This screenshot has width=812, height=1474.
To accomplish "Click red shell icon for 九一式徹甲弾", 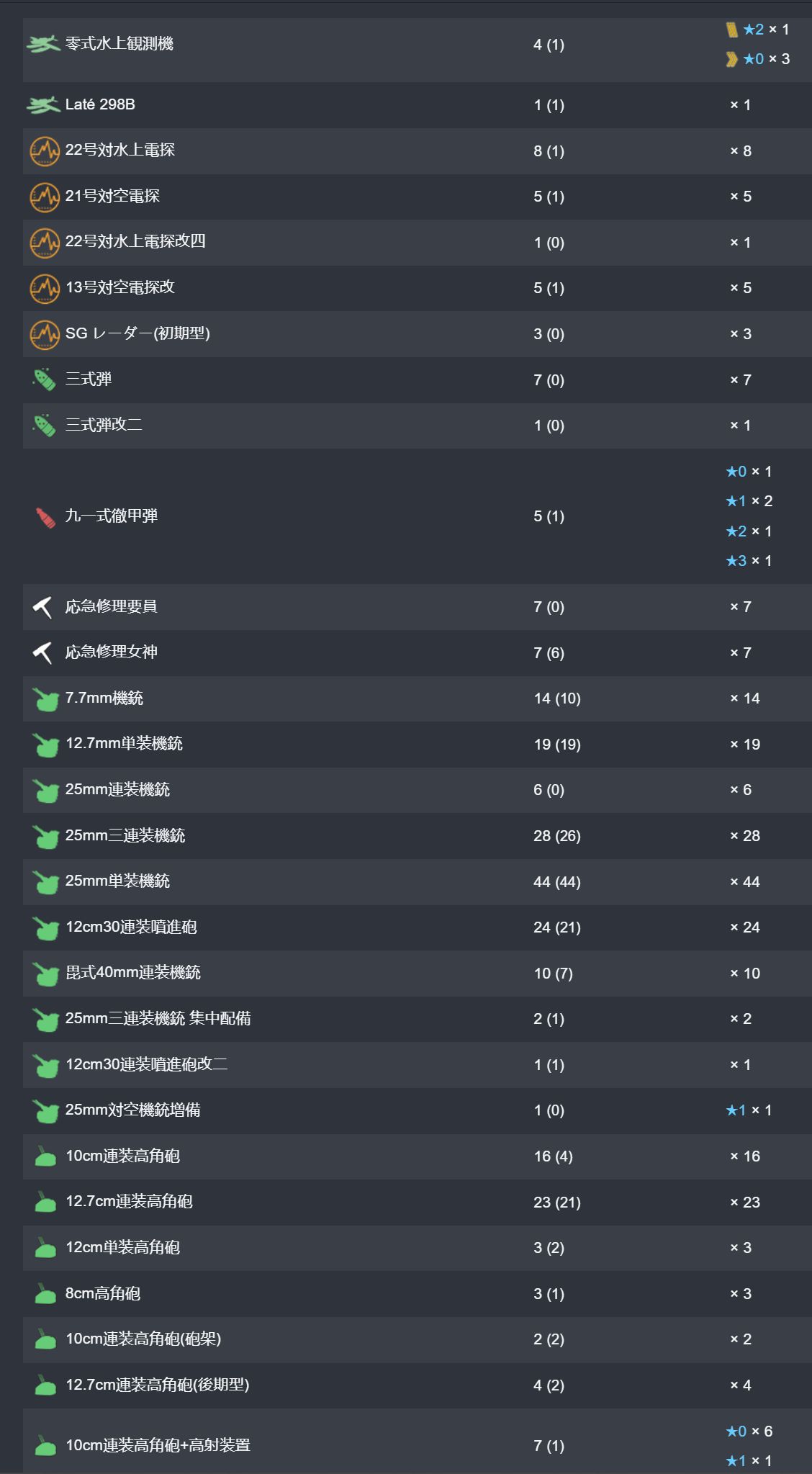I will point(45,517).
